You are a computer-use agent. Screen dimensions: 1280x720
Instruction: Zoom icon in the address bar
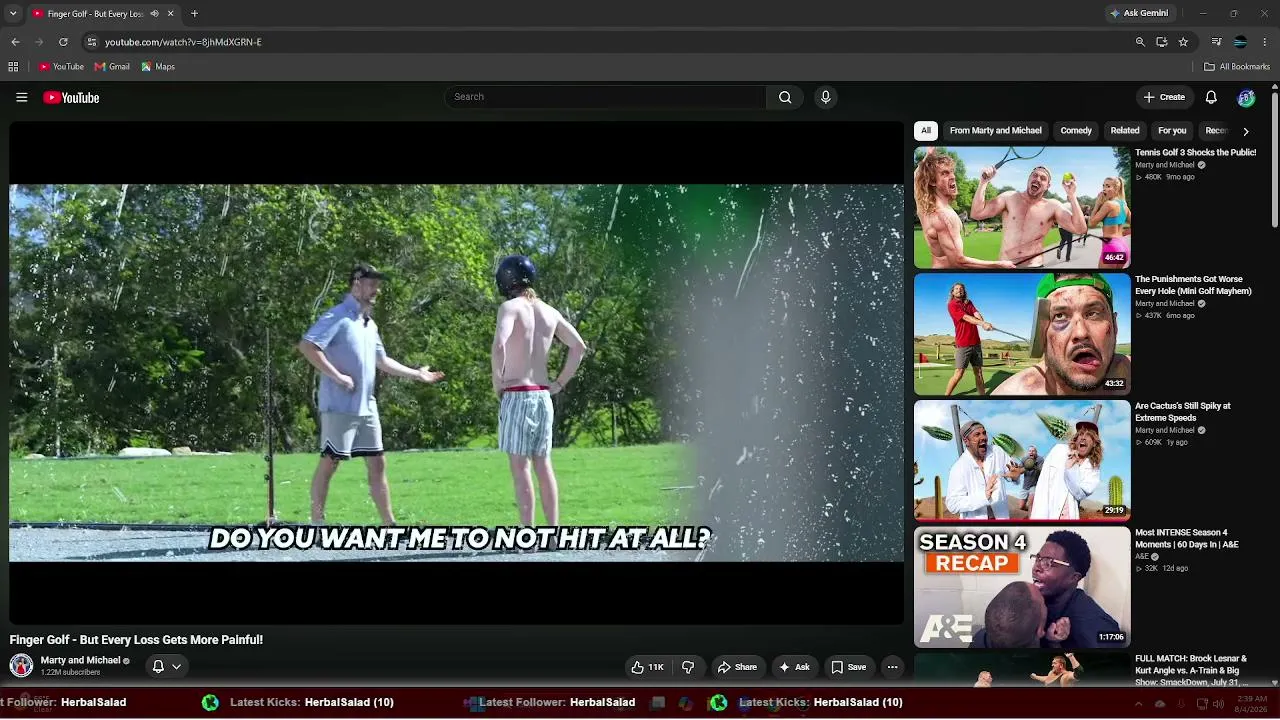[x=1140, y=42]
